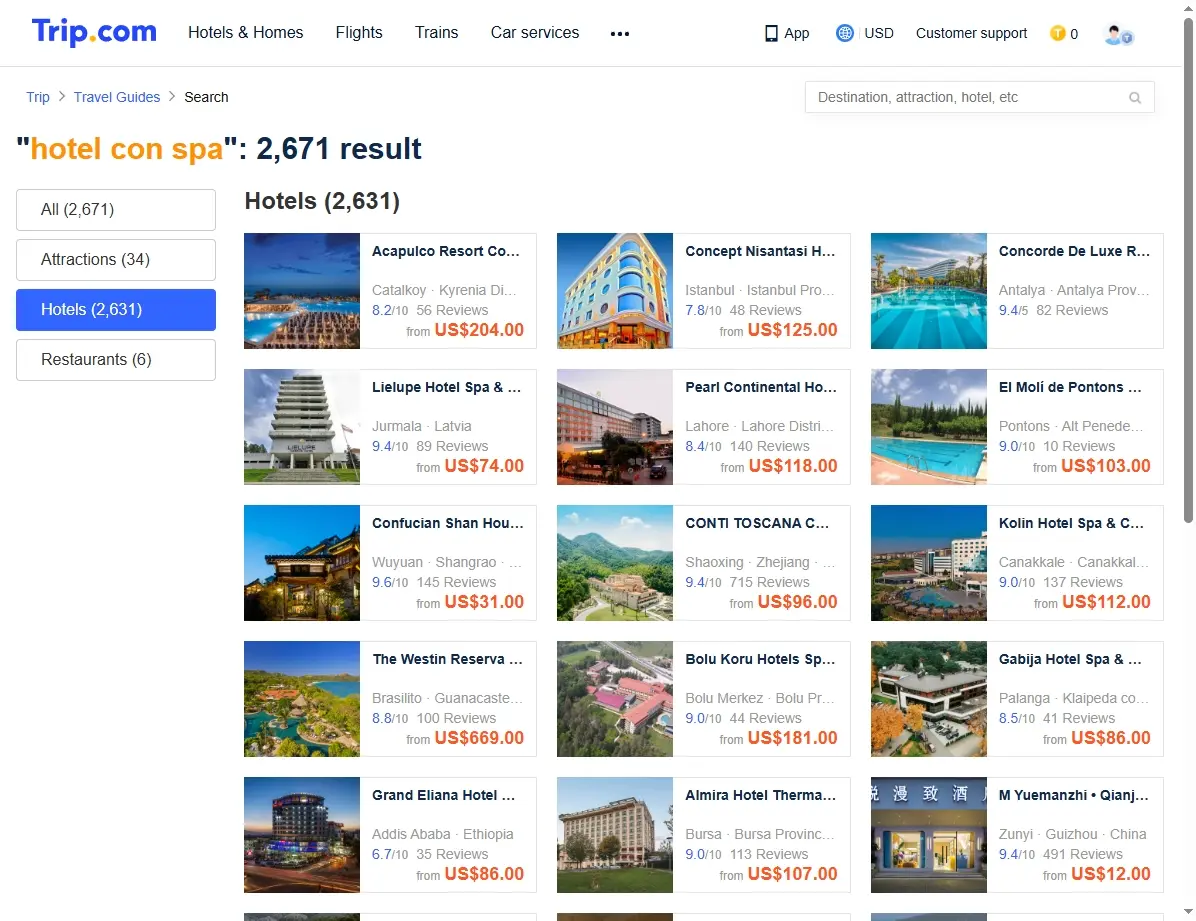The image size is (1196, 921).
Task: Click the Pearl Continental Ho... title
Action: 760,387
